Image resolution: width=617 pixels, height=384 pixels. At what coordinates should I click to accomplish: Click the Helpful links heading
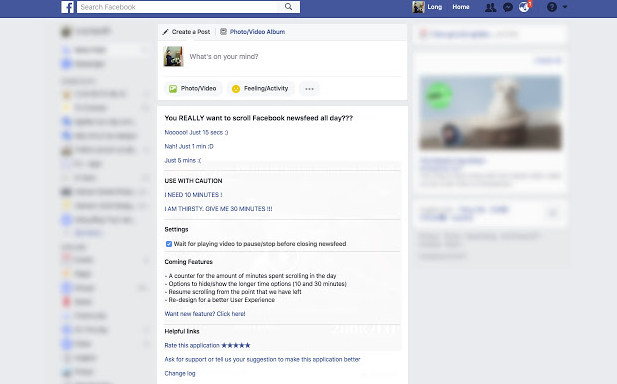[182, 331]
